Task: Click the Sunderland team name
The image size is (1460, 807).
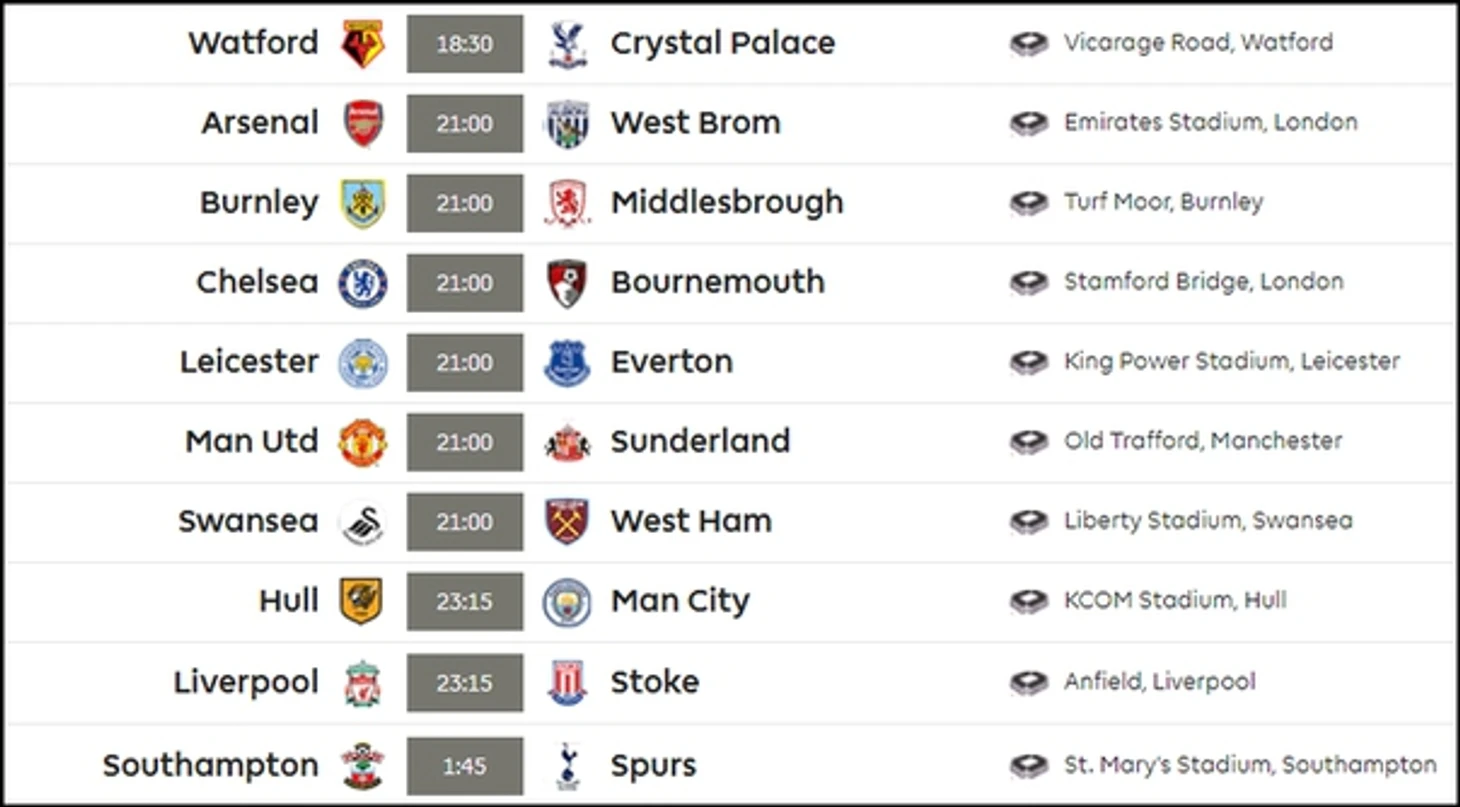Action: click(700, 441)
